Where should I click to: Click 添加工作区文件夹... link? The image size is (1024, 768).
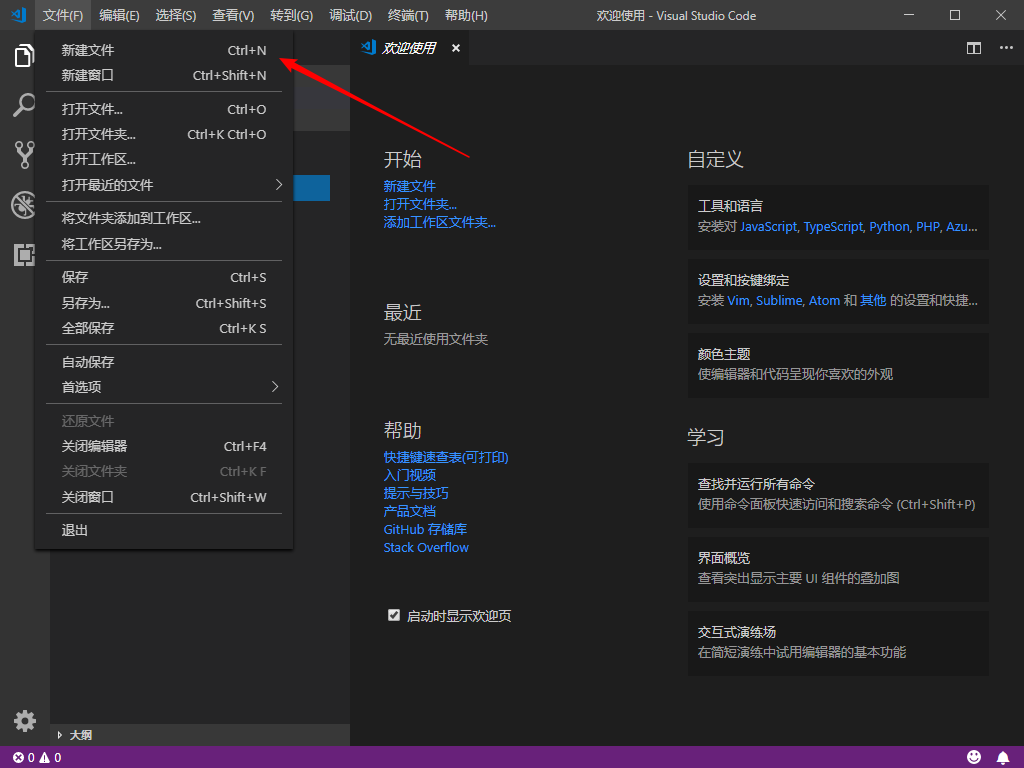pos(440,223)
